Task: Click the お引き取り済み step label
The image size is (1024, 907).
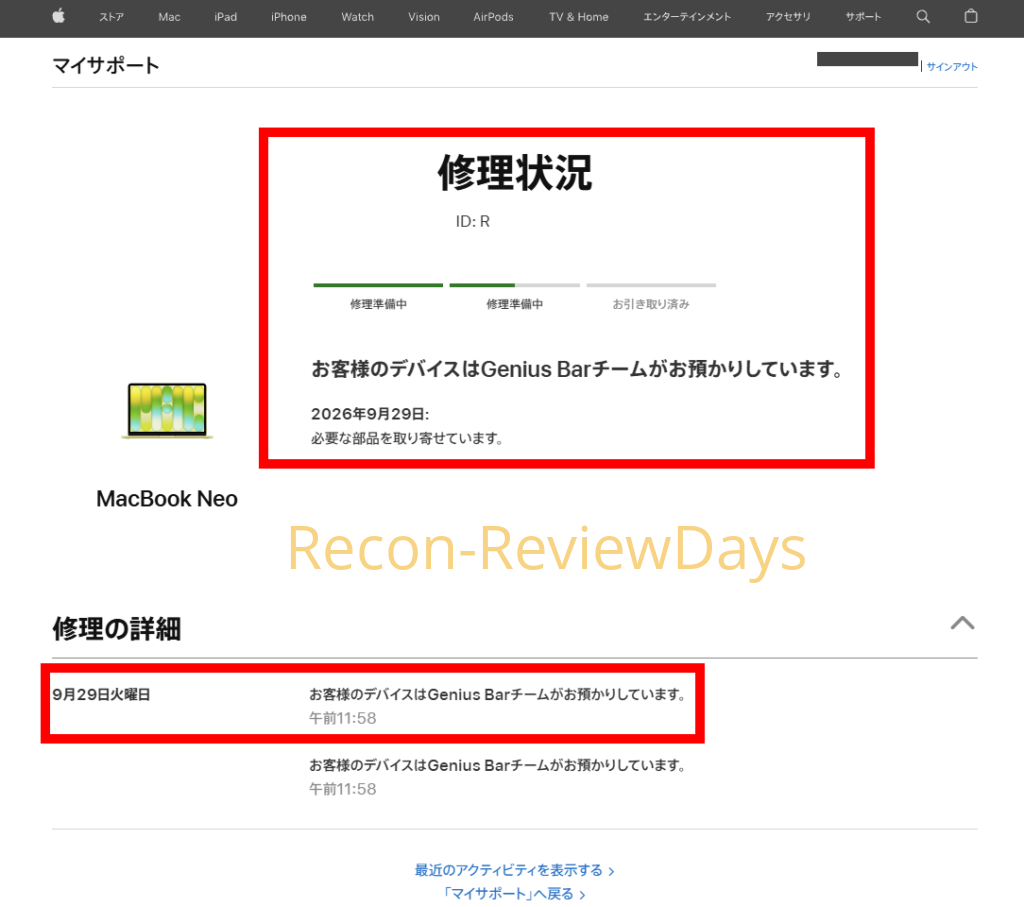Action: point(651,304)
